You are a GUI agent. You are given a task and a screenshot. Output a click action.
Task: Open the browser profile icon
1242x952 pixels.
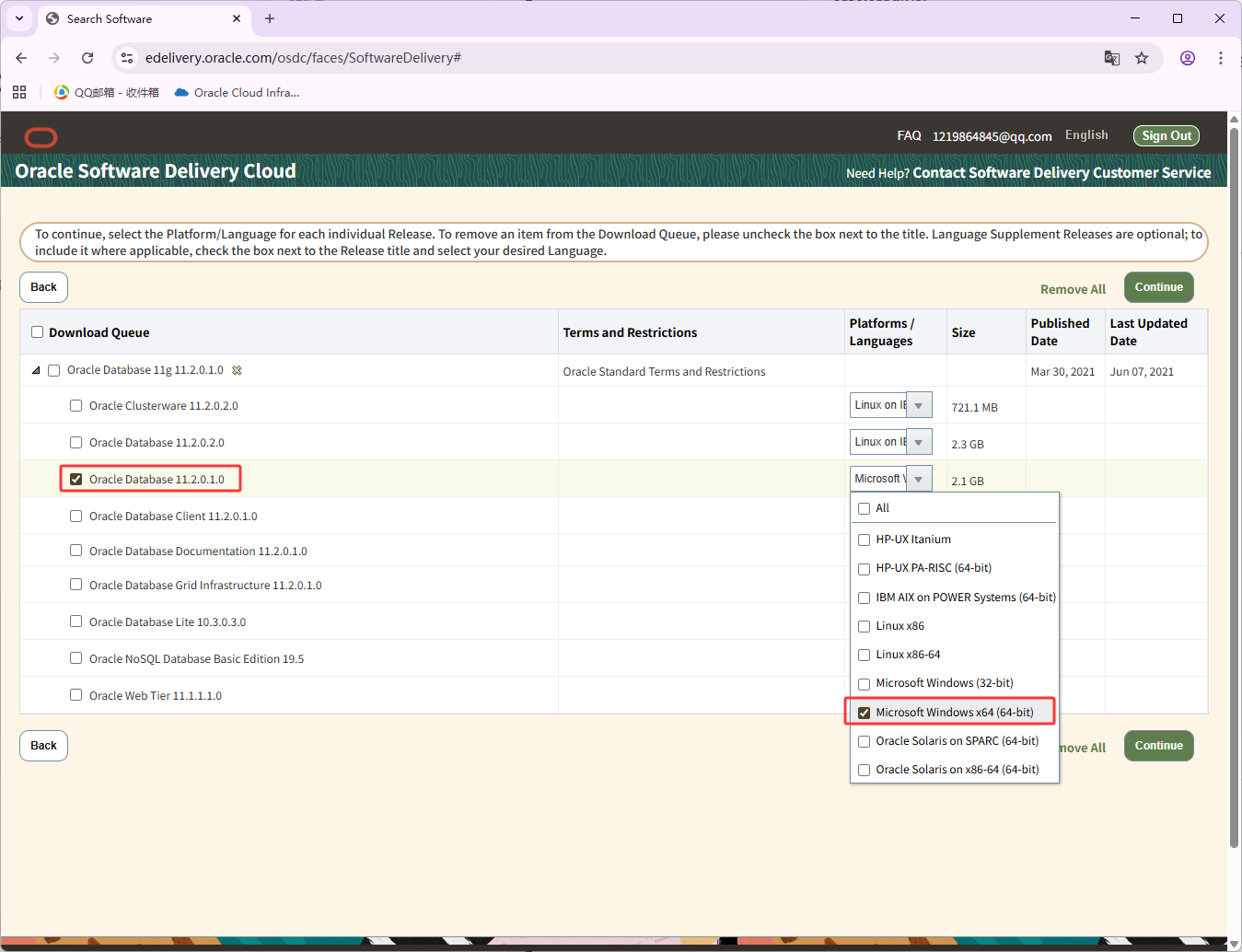(x=1188, y=58)
